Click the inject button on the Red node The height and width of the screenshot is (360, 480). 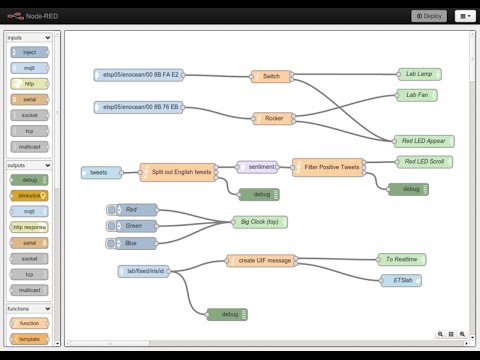[x=112, y=210]
